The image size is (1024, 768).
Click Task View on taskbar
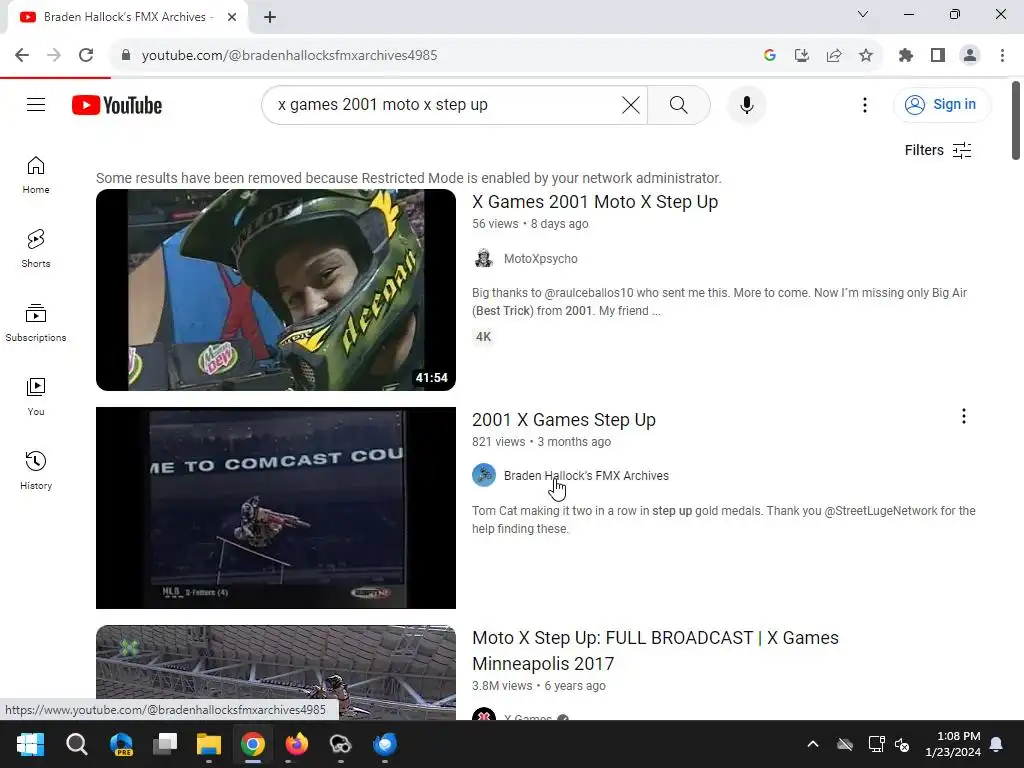pos(165,744)
